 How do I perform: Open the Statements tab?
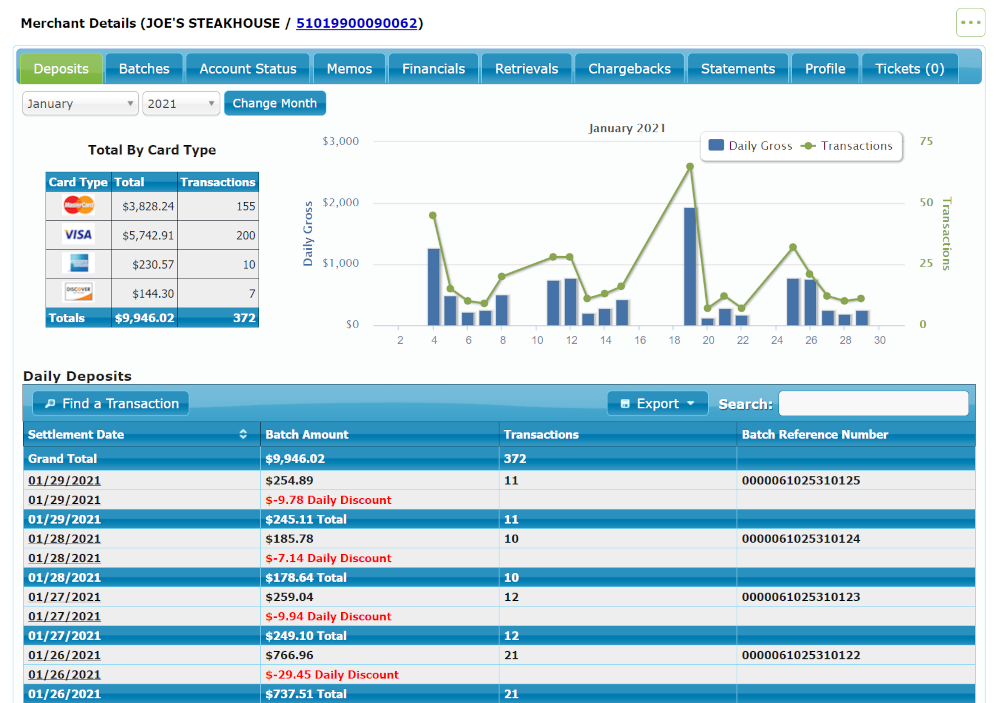(738, 68)
